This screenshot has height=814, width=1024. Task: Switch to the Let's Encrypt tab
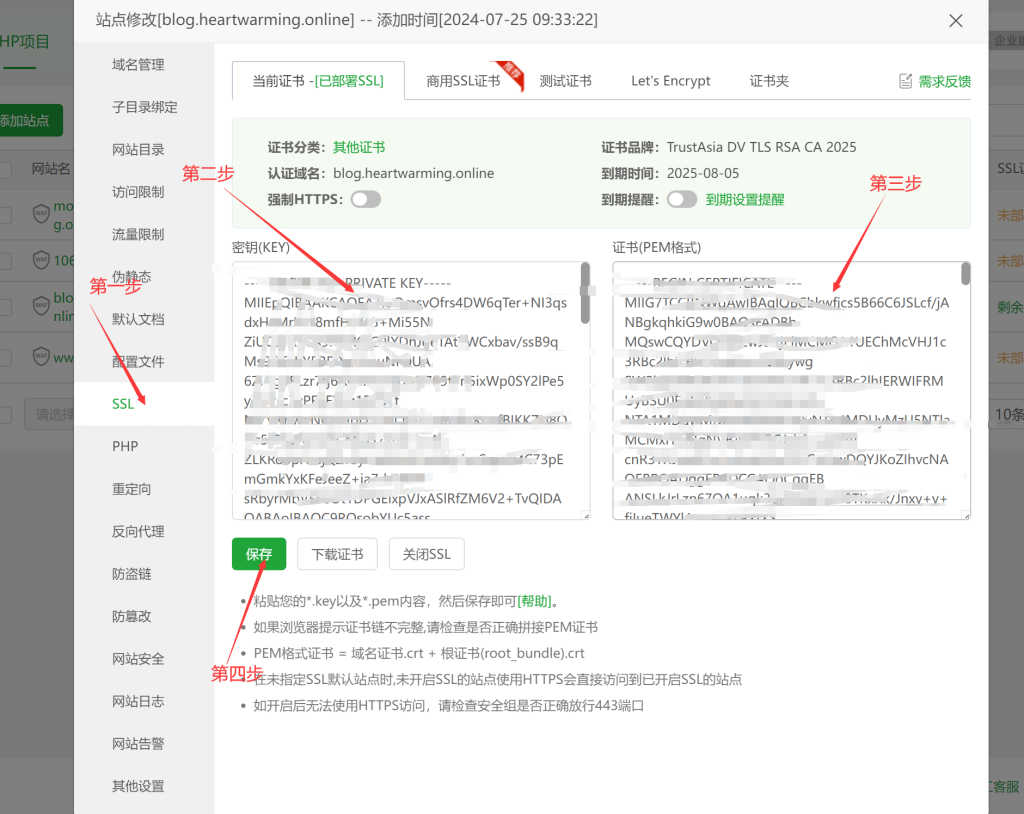pos(670,81)
